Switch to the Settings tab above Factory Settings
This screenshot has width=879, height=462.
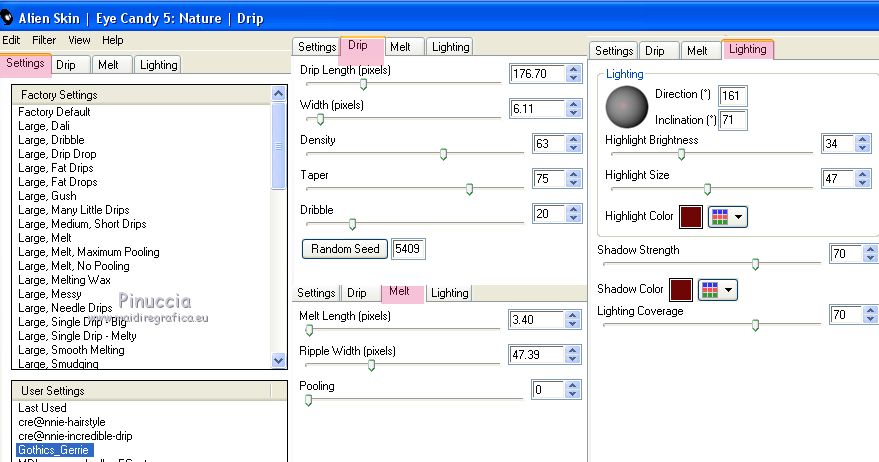point(25,63)
